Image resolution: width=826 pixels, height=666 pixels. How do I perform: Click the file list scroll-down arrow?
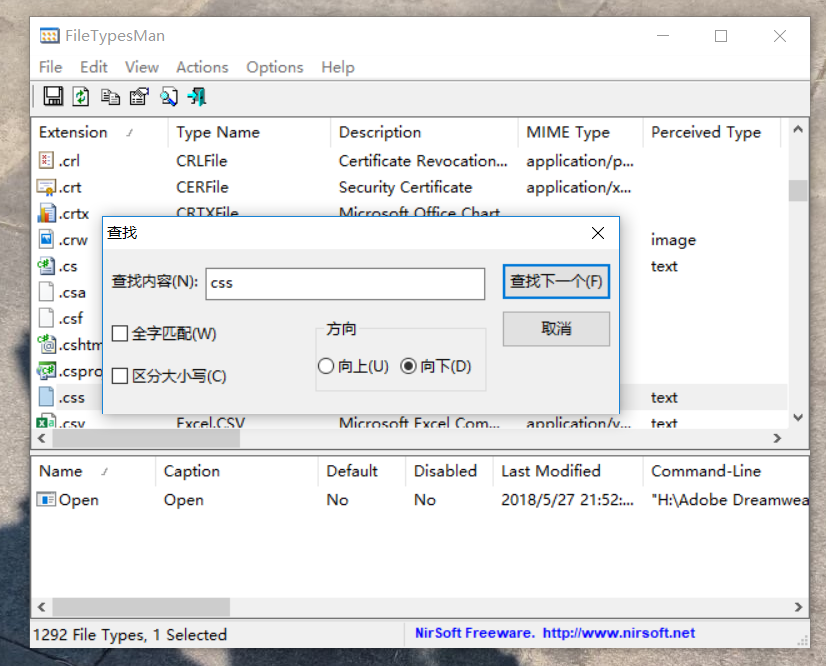[x=798, y=418]
